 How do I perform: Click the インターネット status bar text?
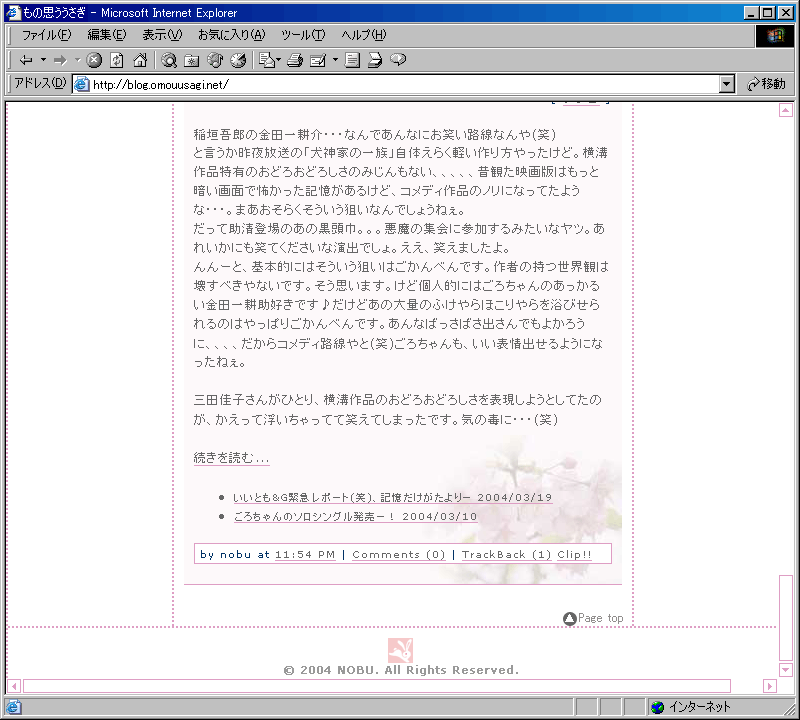[x=700, y=707]
